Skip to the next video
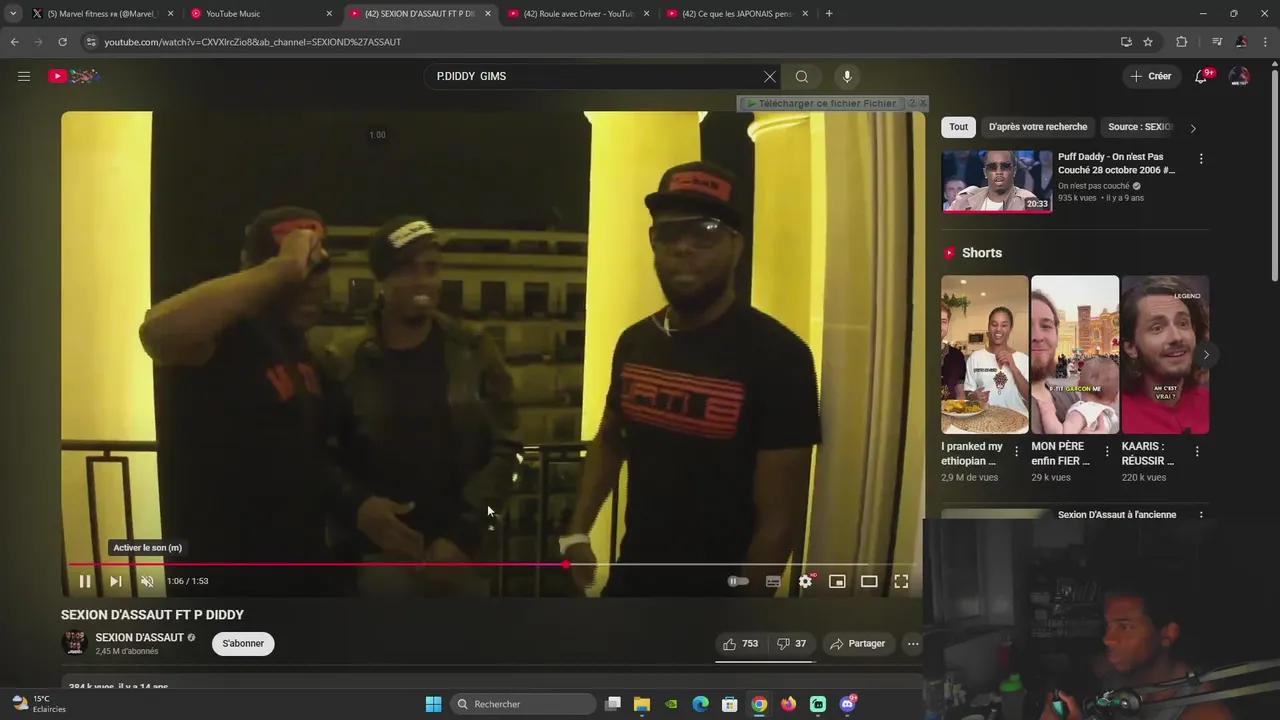This screenshot has width=1280, height=720. click(x=116, y=581)
